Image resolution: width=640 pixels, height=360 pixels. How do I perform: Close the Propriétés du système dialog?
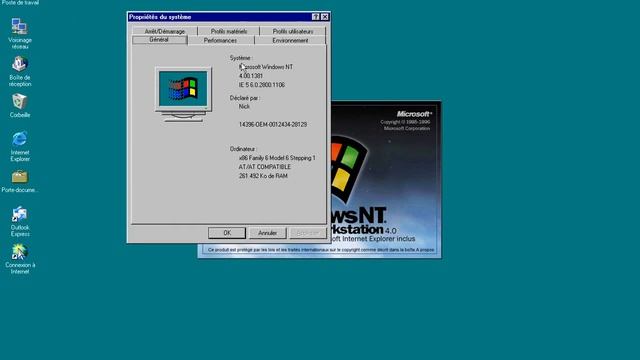pos(324,17)
